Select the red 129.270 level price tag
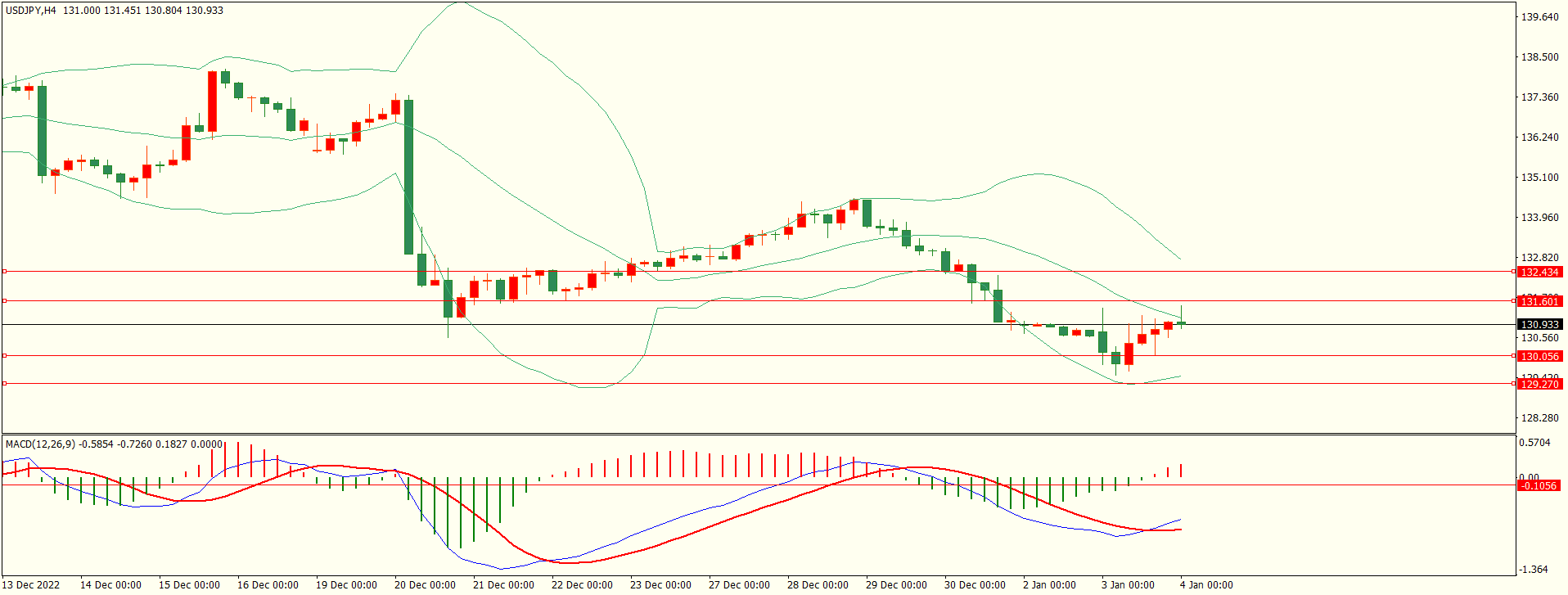 click(1539, 385)
